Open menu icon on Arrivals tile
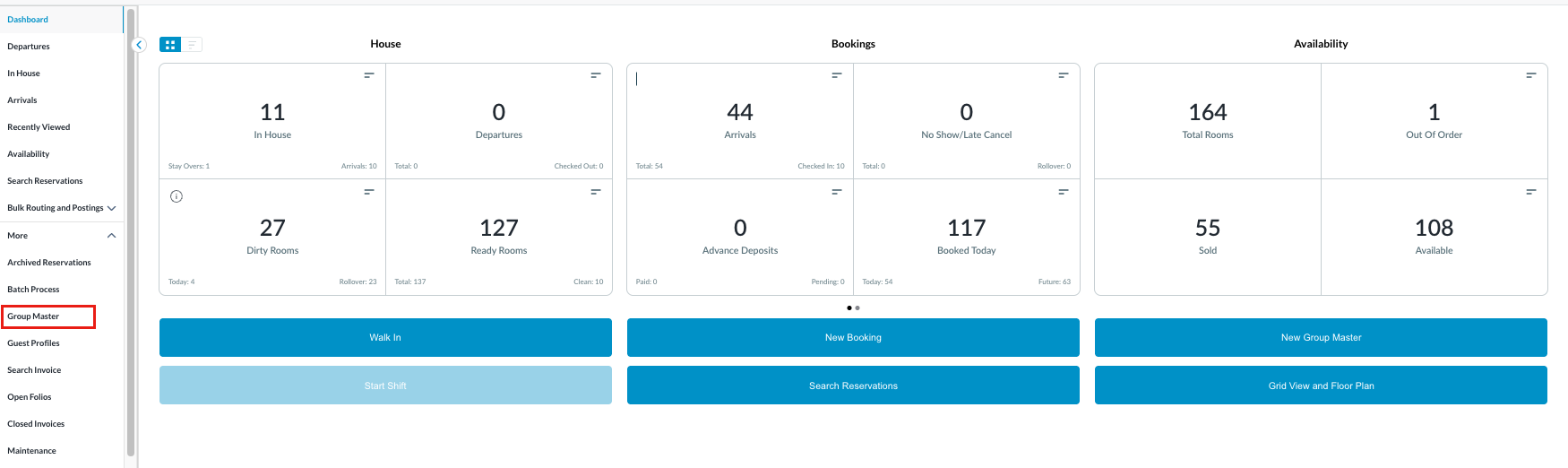The width and height of the screenshot is (1568, 468). (836, 75)
